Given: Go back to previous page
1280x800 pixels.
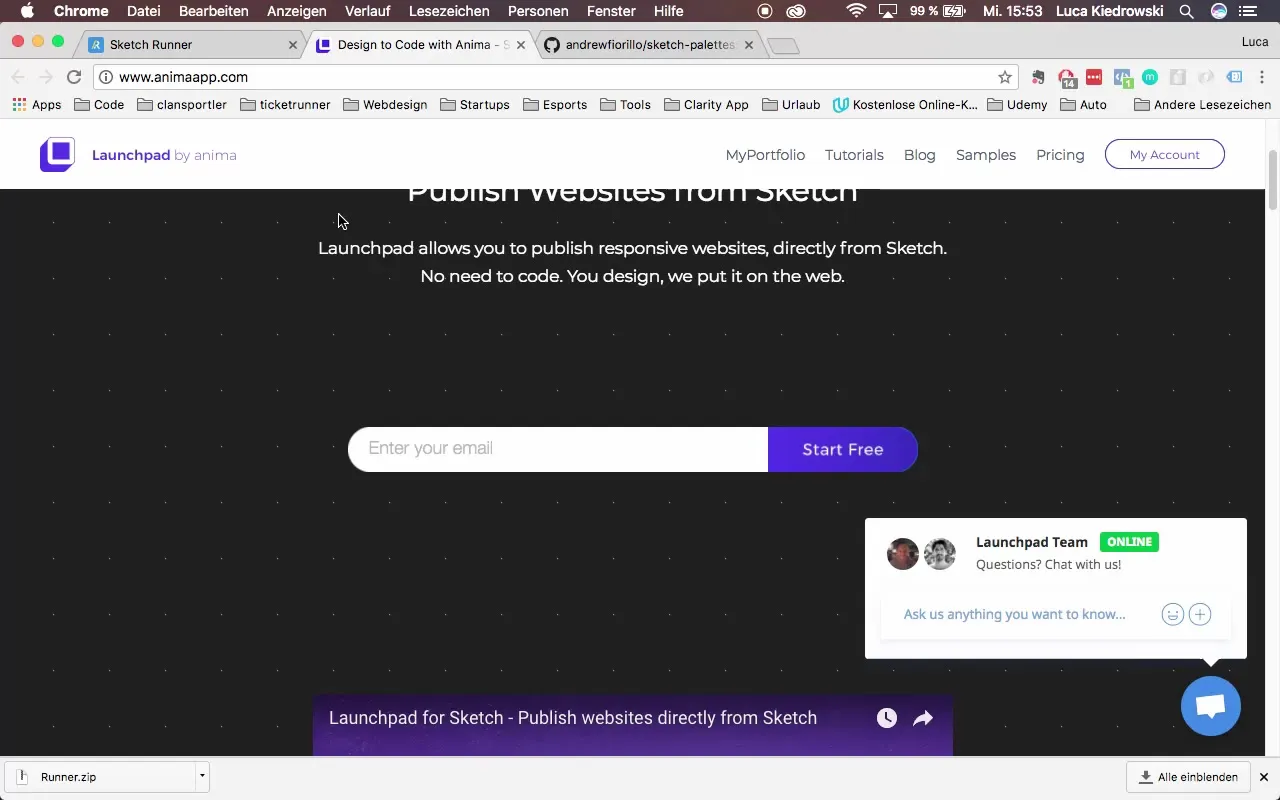Looking at the screenshot, I should point(18,77).
